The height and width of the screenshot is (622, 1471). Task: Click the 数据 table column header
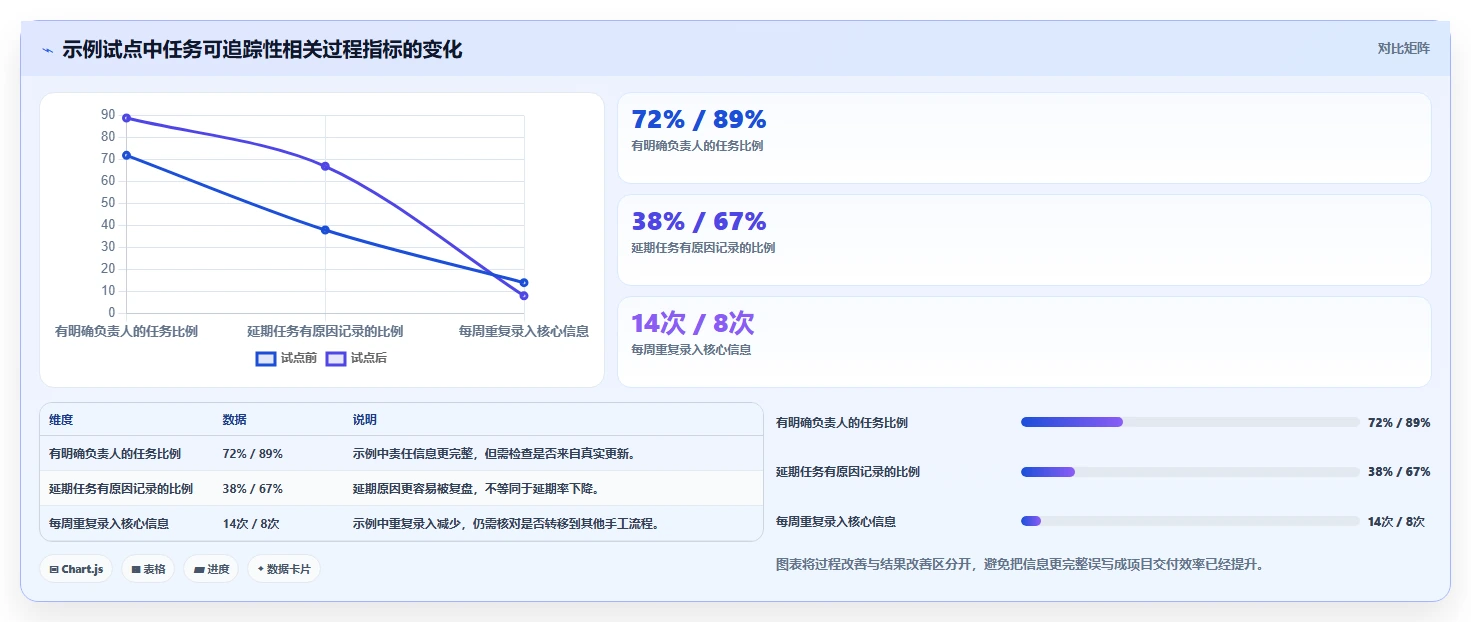pyautogui.click(x=234, y=420)
